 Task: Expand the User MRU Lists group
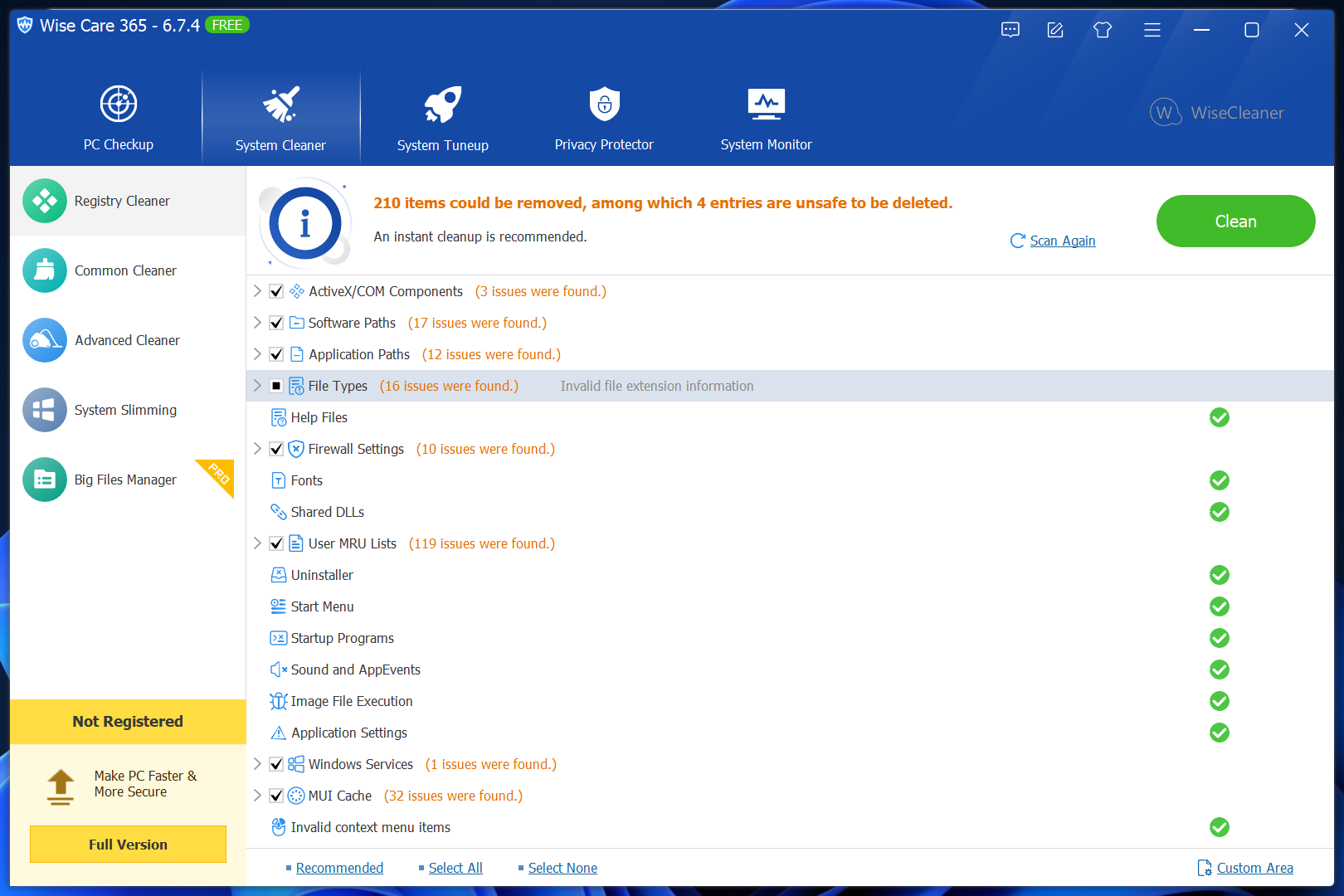pyautogui.click(x=257, y=543)
